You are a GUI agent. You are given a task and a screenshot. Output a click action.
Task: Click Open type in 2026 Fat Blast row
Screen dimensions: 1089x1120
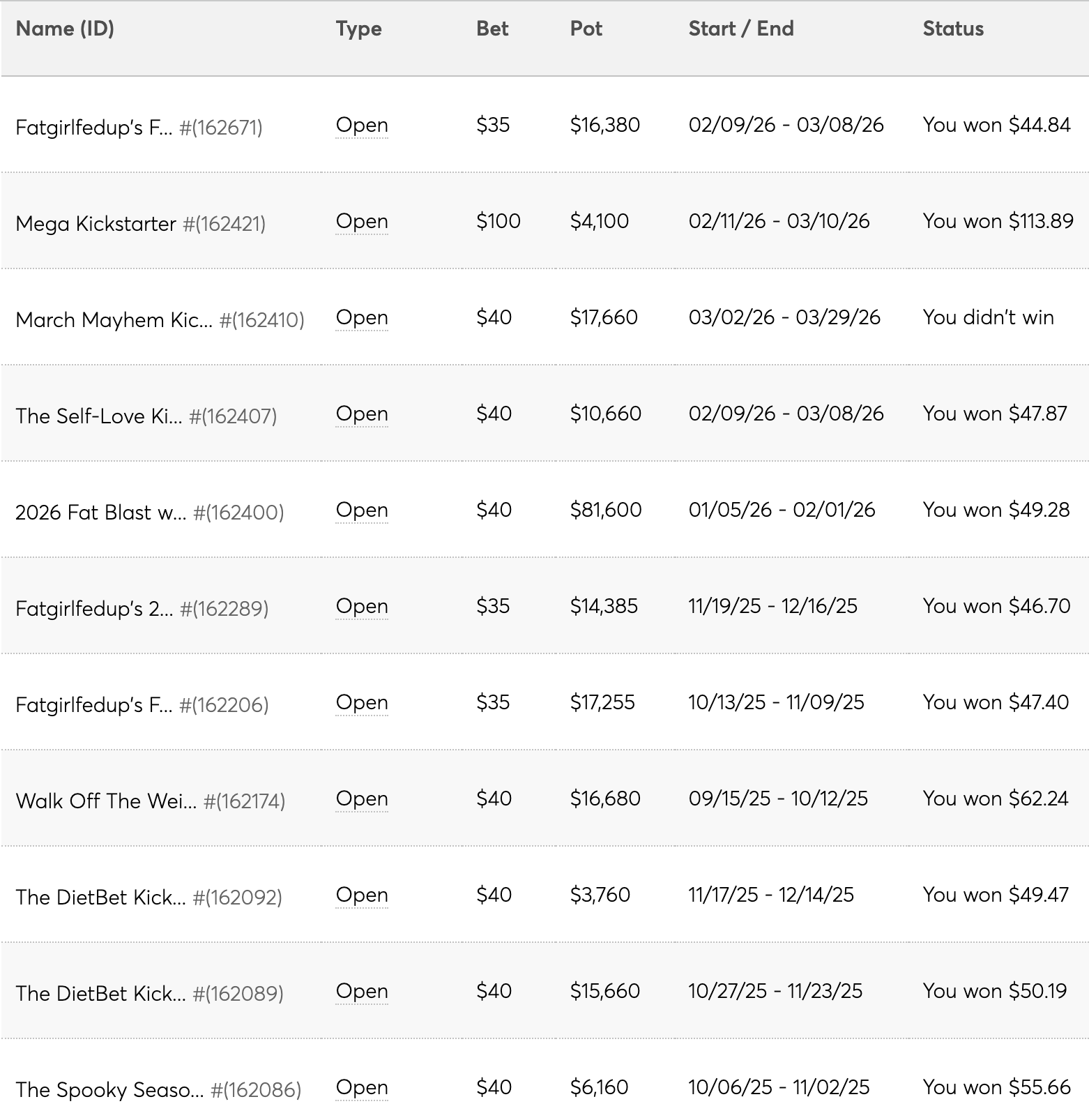(x=361, y=510)
